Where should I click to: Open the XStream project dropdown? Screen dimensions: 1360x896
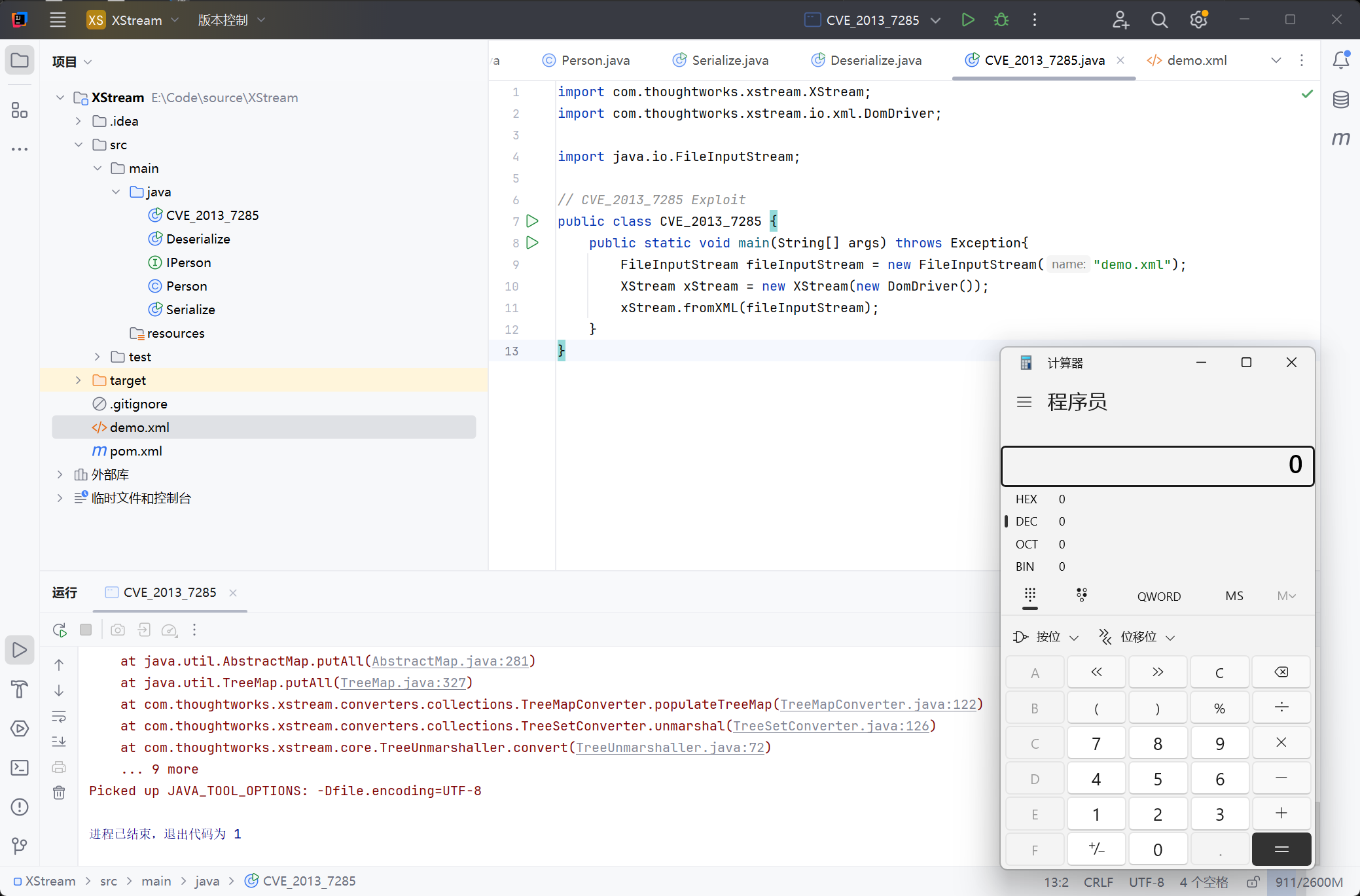[x=133, y=20]
